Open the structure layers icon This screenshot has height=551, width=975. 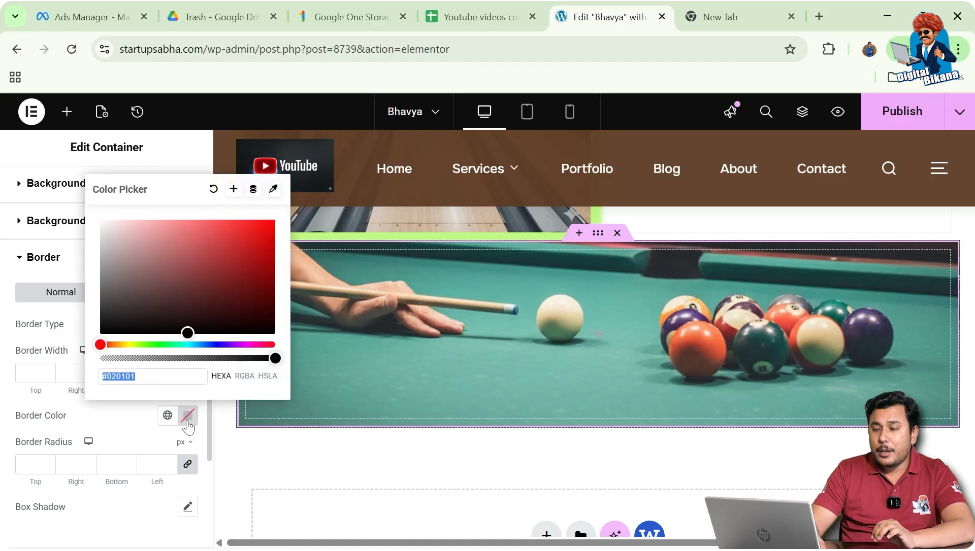click(802, 111)
